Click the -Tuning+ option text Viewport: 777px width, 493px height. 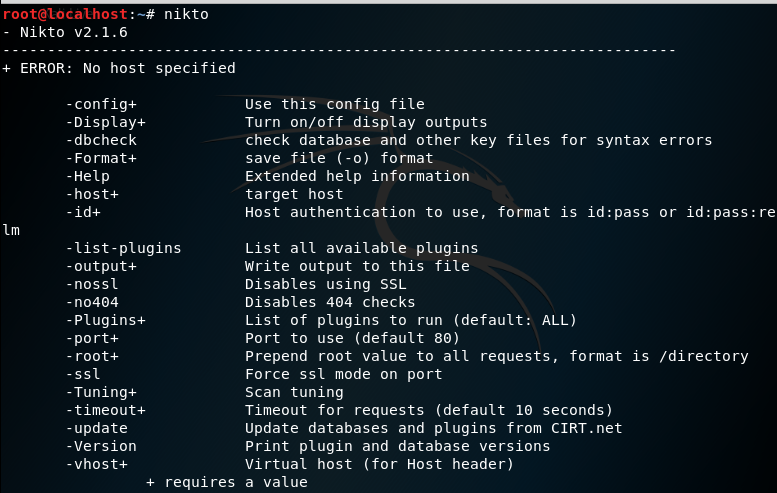click(x=101, y=392)
